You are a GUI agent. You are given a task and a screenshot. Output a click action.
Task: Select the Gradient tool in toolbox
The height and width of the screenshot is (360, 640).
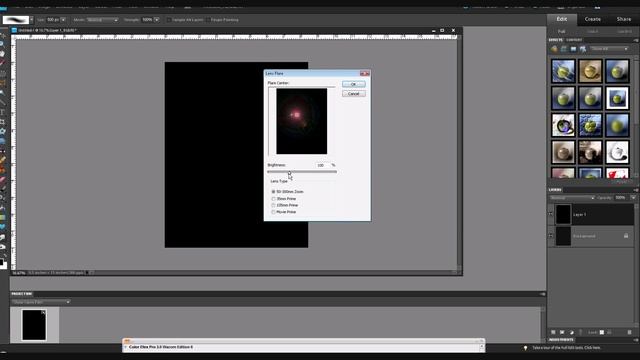(2, 218)
